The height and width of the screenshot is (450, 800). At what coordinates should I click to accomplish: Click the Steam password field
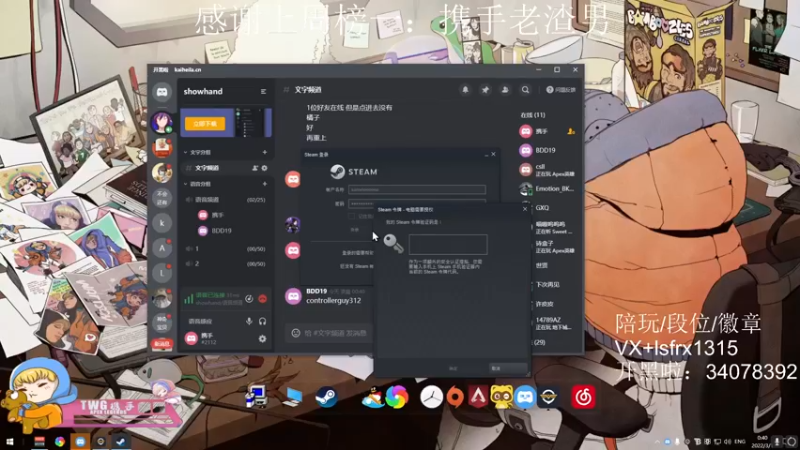tap(417, 203)
